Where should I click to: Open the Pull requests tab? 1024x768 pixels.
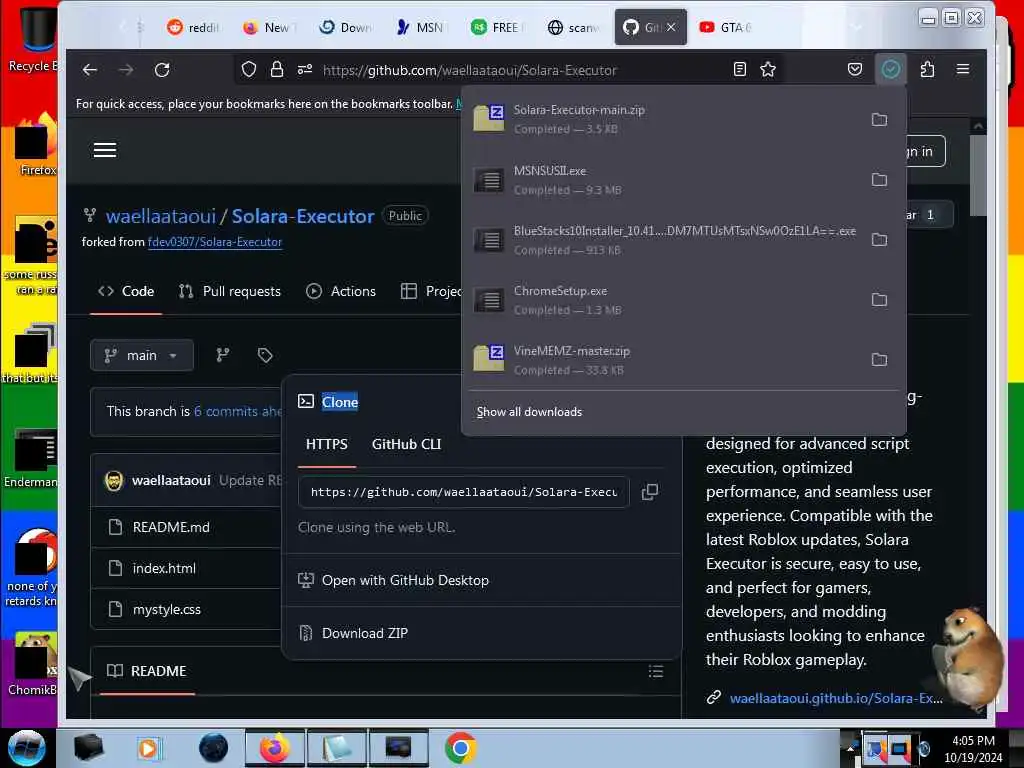[x=230, y=291]
